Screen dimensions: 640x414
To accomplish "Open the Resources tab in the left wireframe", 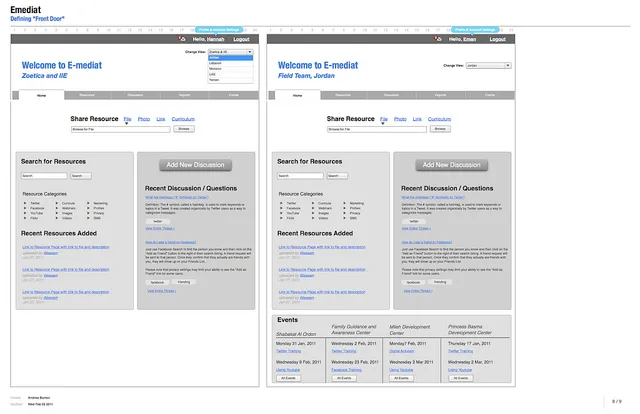I will (87, 95).
